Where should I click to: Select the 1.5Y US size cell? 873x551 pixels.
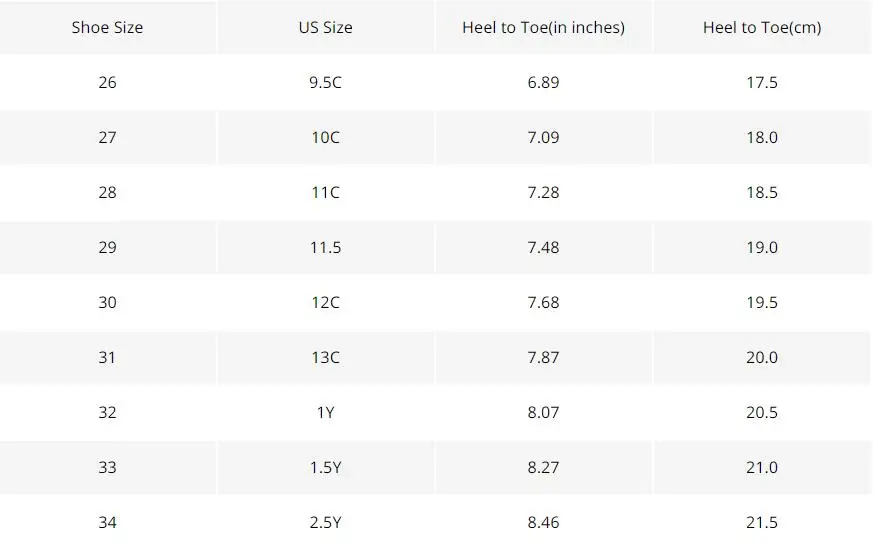coord(326,468)
